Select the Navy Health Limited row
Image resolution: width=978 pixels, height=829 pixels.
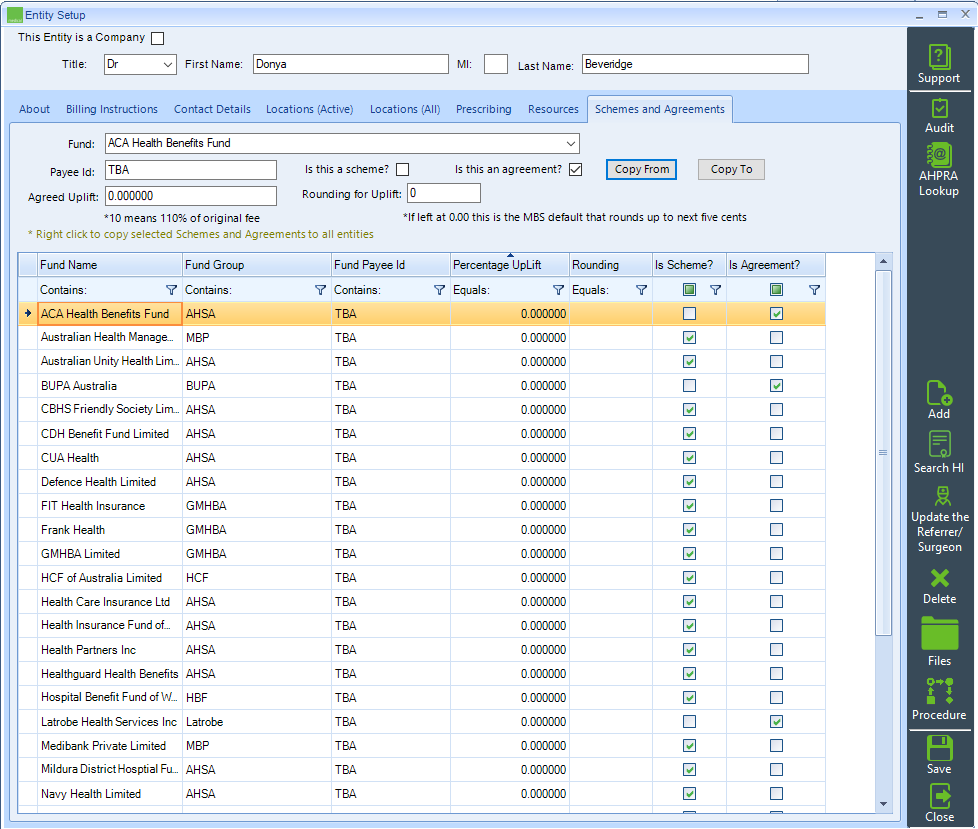[422, 793]
